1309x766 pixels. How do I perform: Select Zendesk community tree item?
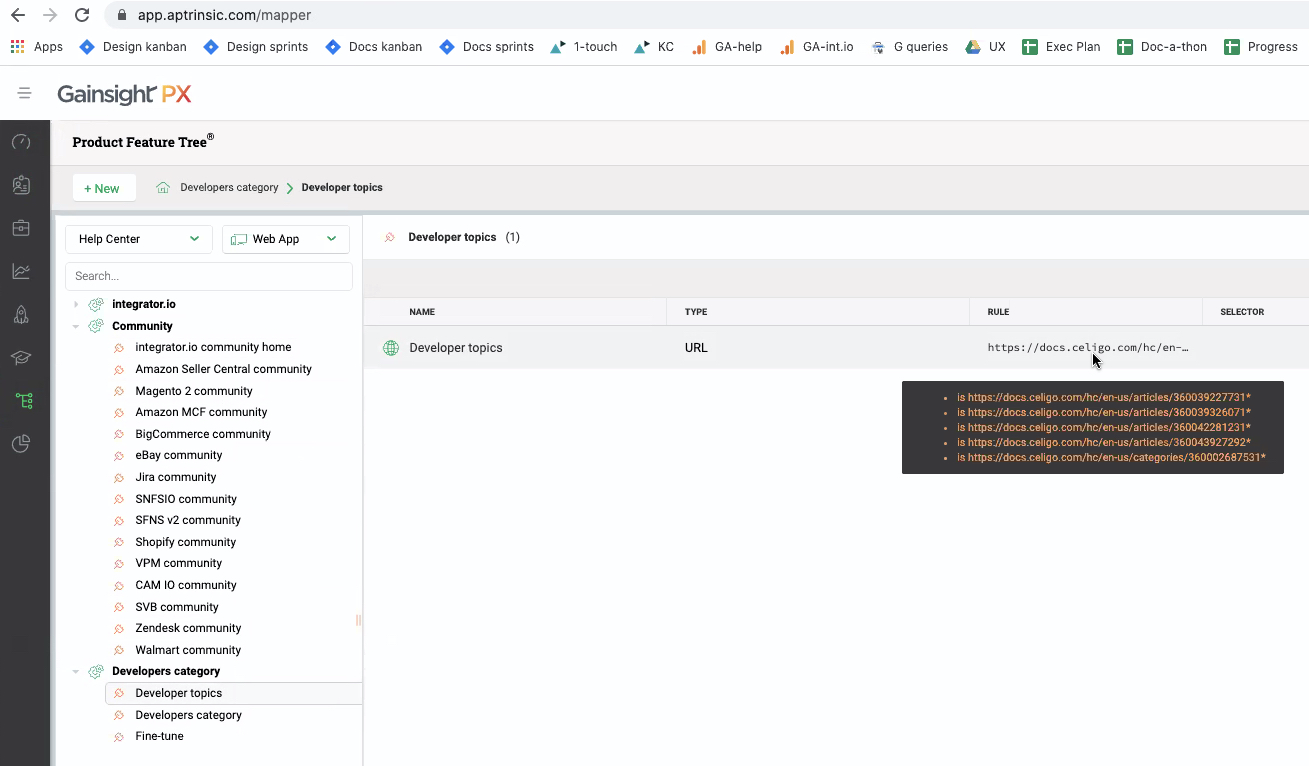188,628
